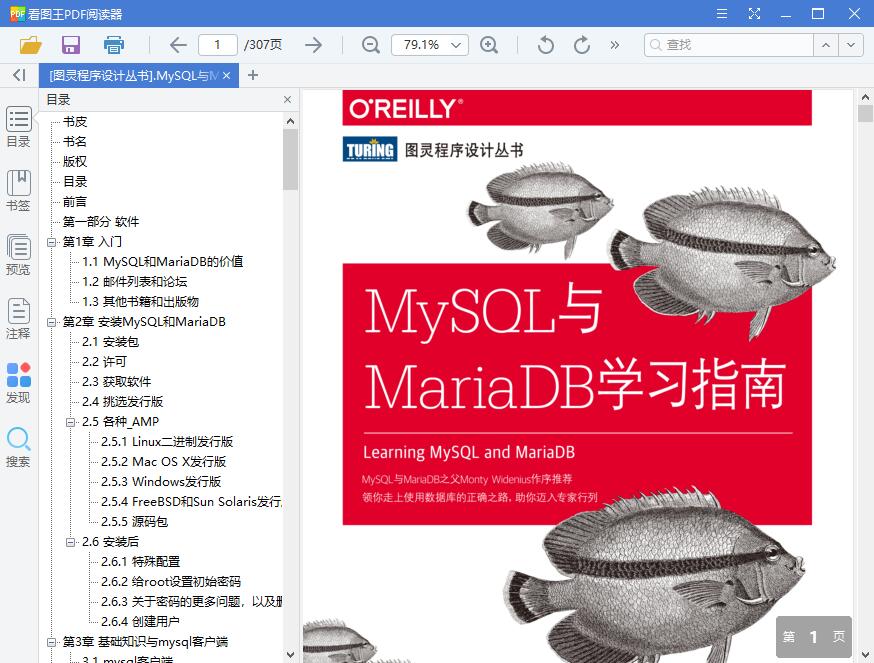The image size is (874, 663).
Task: Click the page number input field
Action: [x=217, y=45]
